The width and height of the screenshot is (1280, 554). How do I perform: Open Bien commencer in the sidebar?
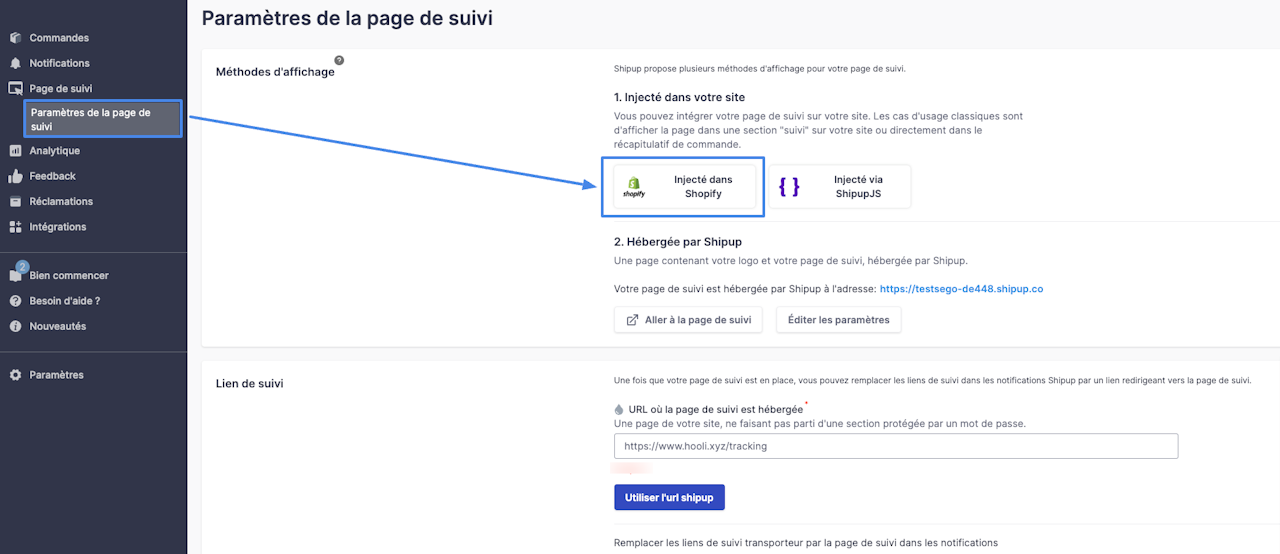click(x=68, y=275)
